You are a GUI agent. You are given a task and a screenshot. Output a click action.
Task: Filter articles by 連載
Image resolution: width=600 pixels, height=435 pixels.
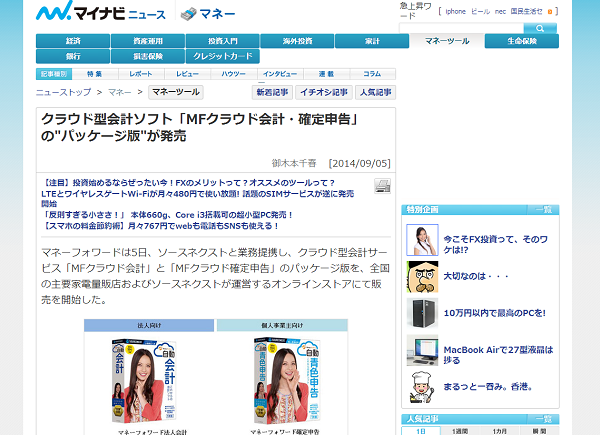(x=326, y=74)
